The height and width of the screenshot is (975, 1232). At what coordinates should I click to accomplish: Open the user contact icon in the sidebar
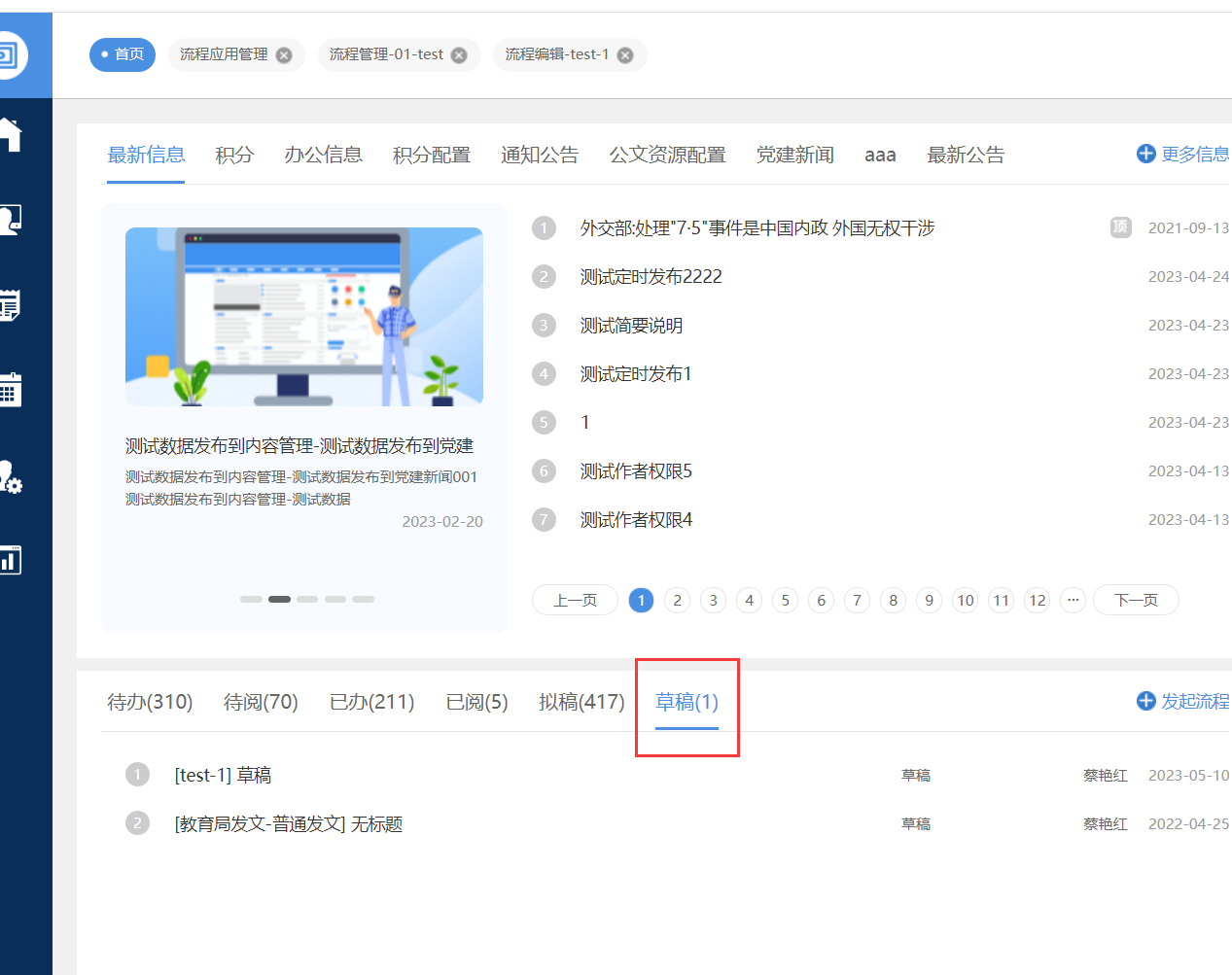pyautogui.click(x=10, y=220)
